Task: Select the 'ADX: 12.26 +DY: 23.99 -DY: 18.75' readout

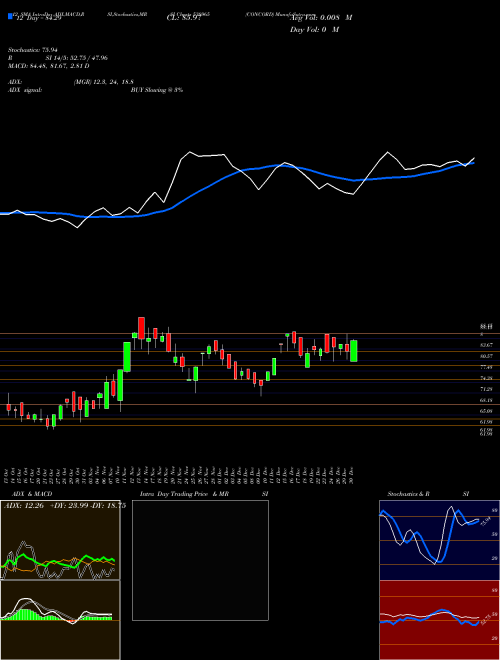Action: [64, 506]
